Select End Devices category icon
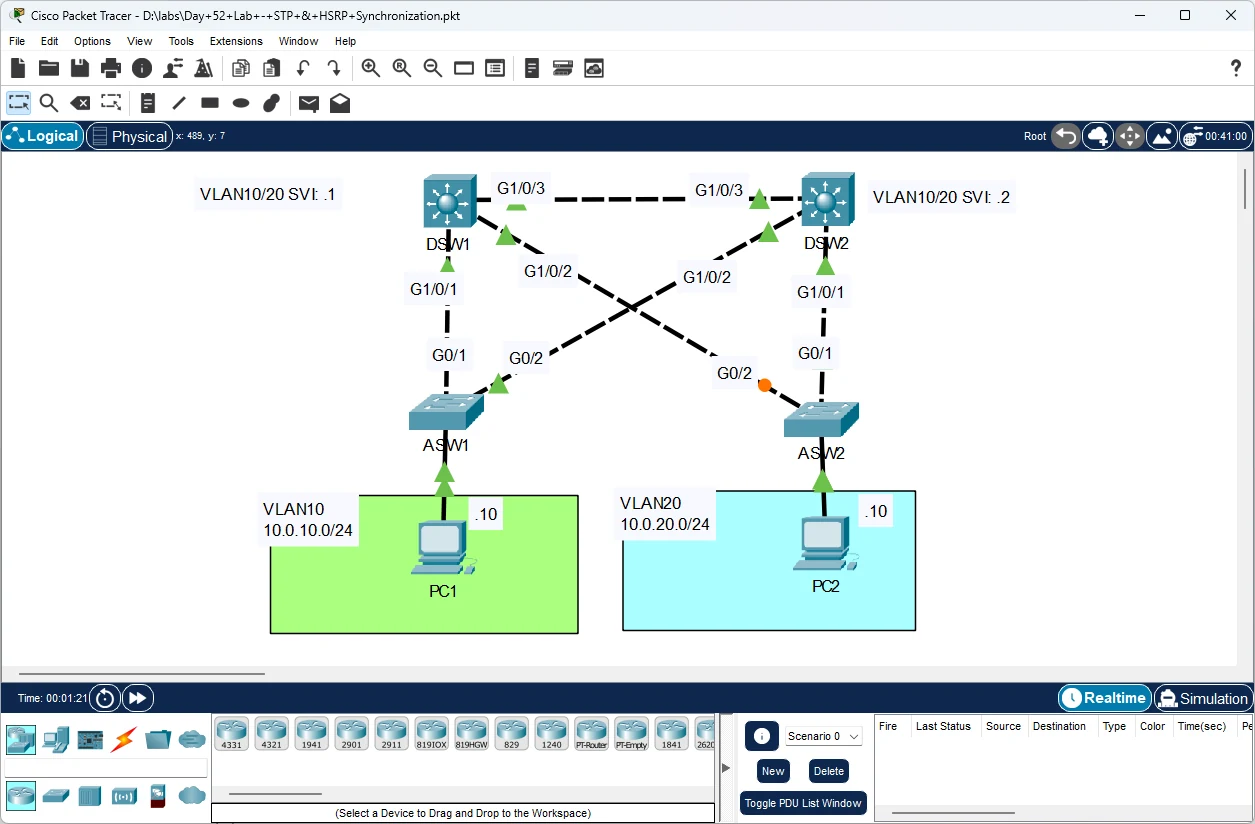1255x824 pixels. 56,740
